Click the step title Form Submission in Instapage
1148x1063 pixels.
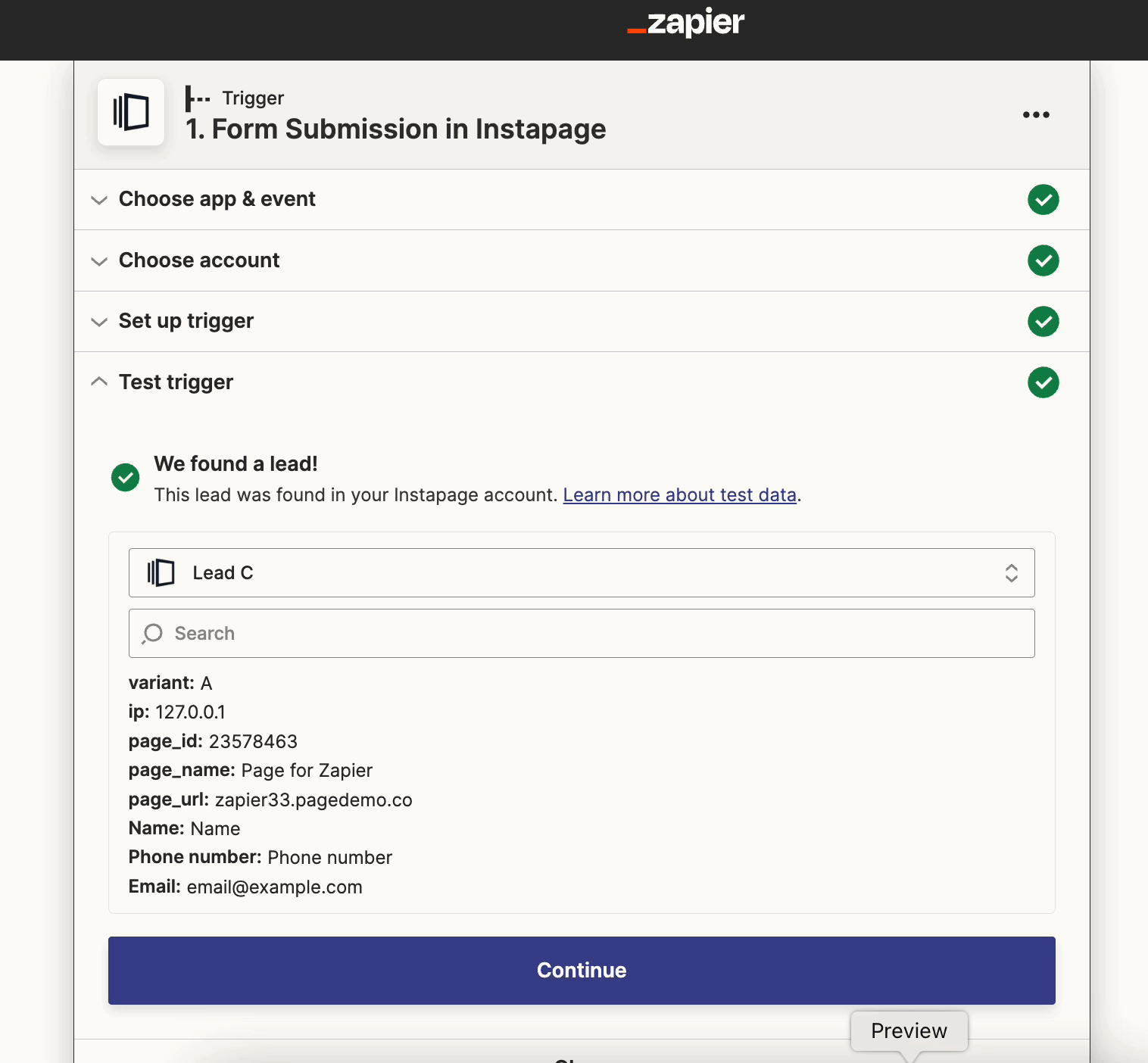tap(396, 129)
